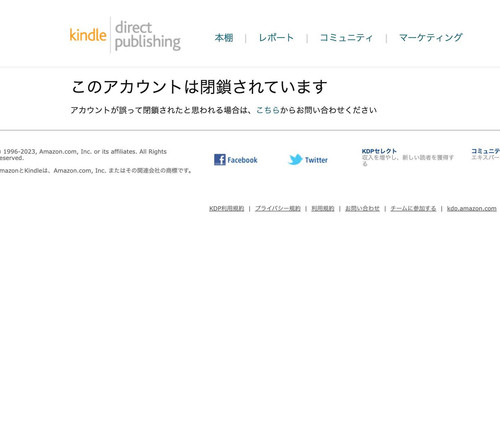Click the お問い合わせ footer link

pos(362,208)
